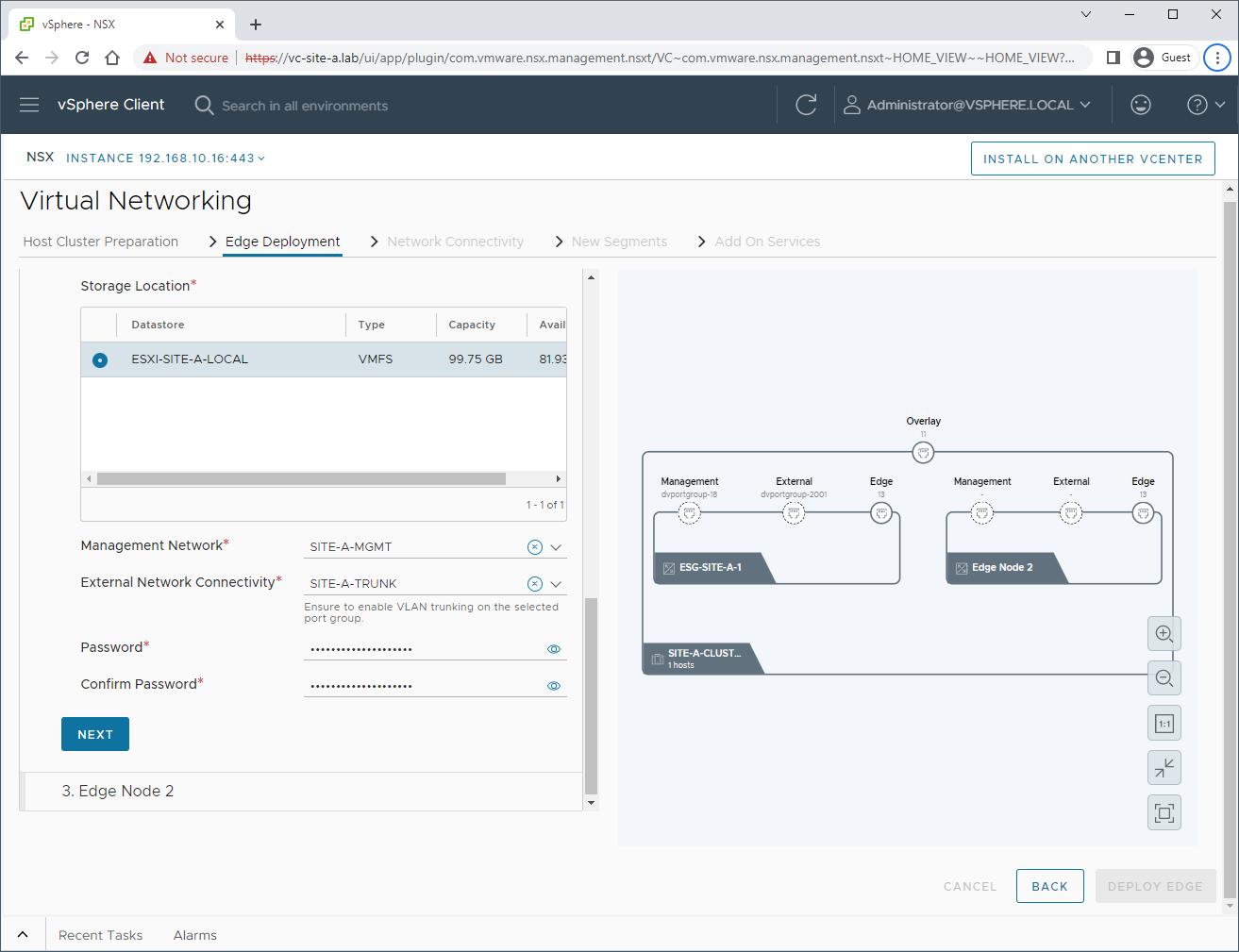Go to New Segments step
This screenshot has height=952, width=1239.
pos(619,242)
